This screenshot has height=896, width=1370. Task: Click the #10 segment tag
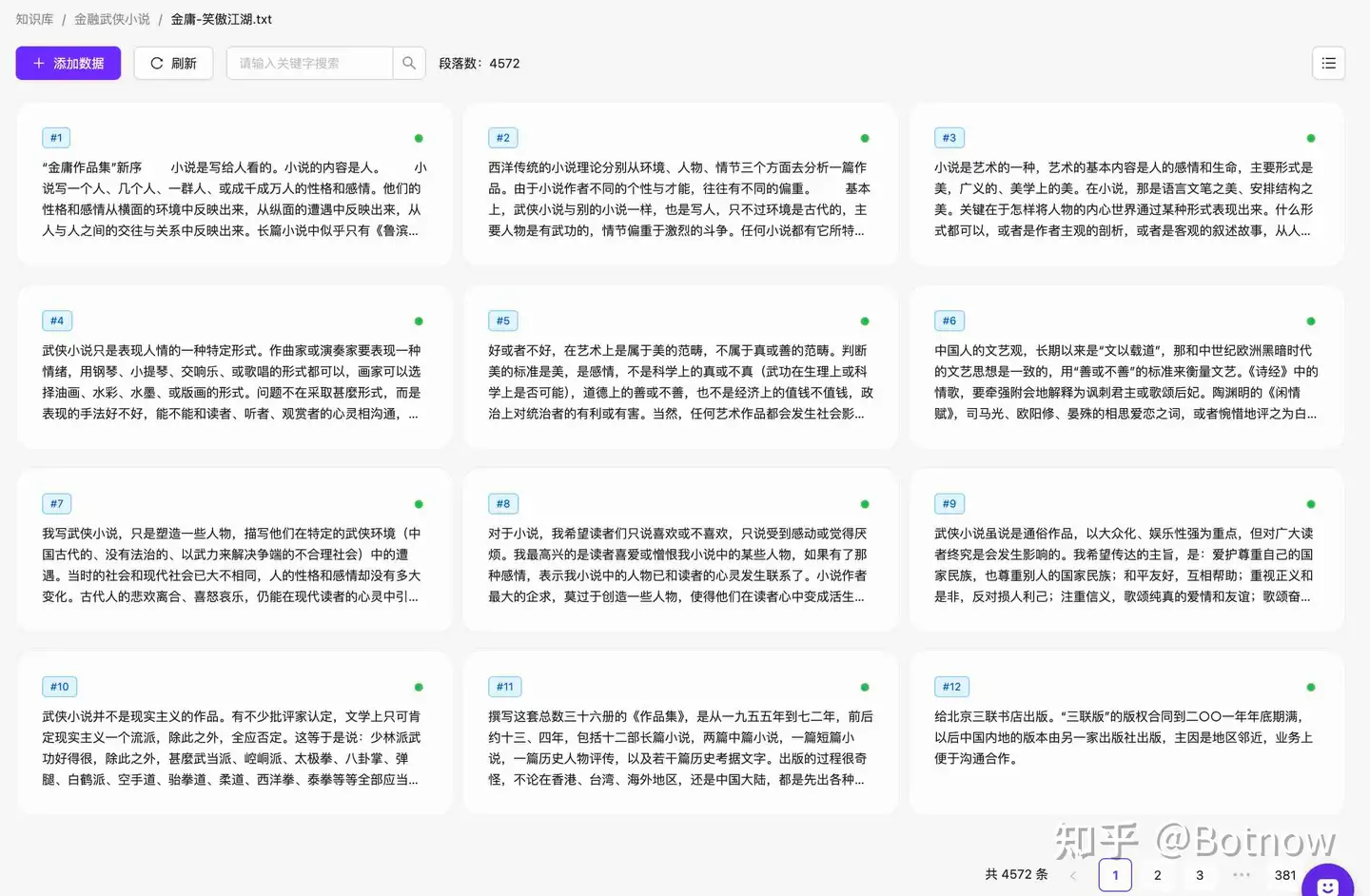[x=60, y=687]
